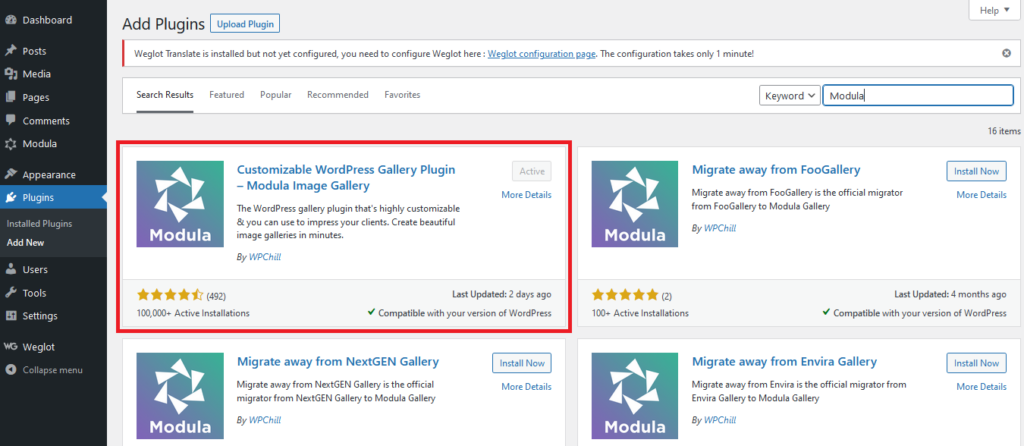The image size is (1024, 446).
Task: Switch to the Popular plugins tab
Action: (x=276, y=95)
